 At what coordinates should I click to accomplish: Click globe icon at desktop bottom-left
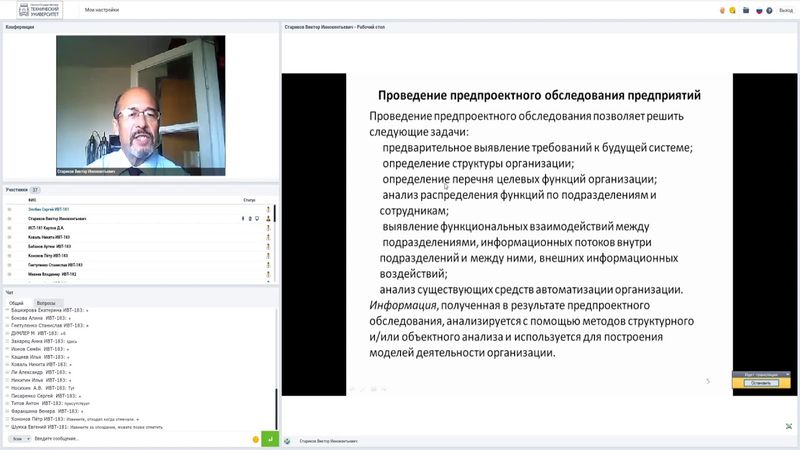coord(287,441)
